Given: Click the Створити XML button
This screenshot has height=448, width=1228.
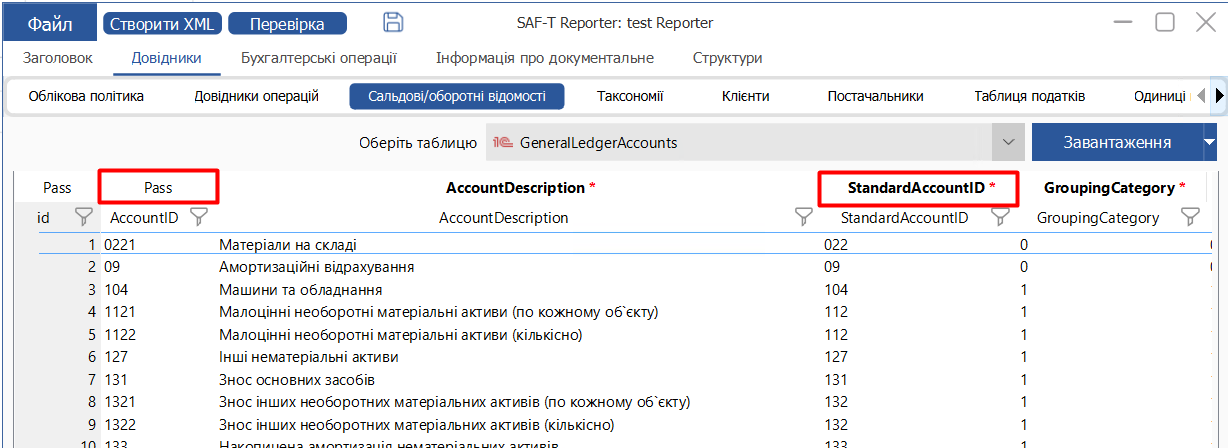Looking at the screenshot, I should 163,23.
